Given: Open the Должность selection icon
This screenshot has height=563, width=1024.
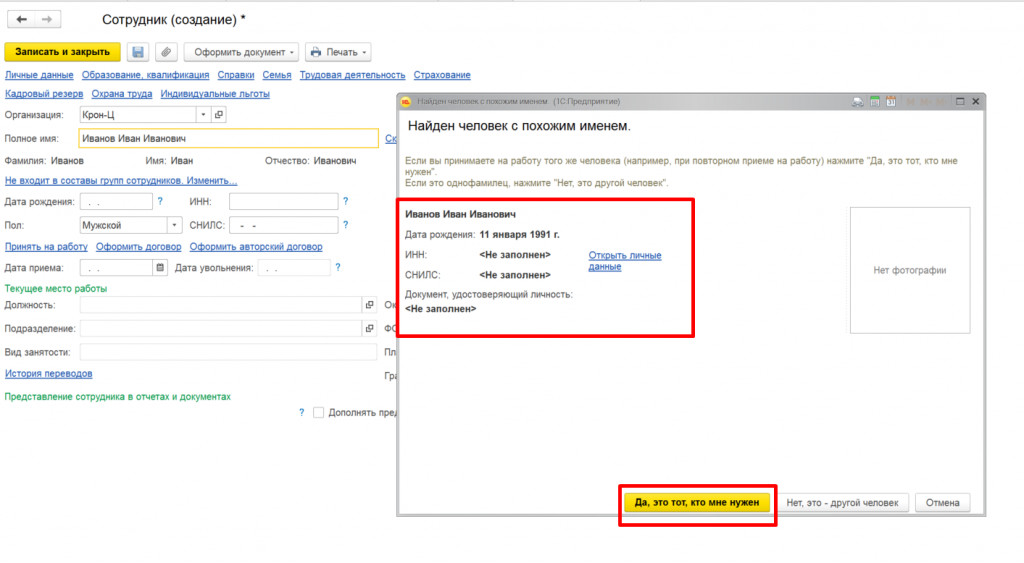Looking at the screenshot, I should [x=370, y=305].
